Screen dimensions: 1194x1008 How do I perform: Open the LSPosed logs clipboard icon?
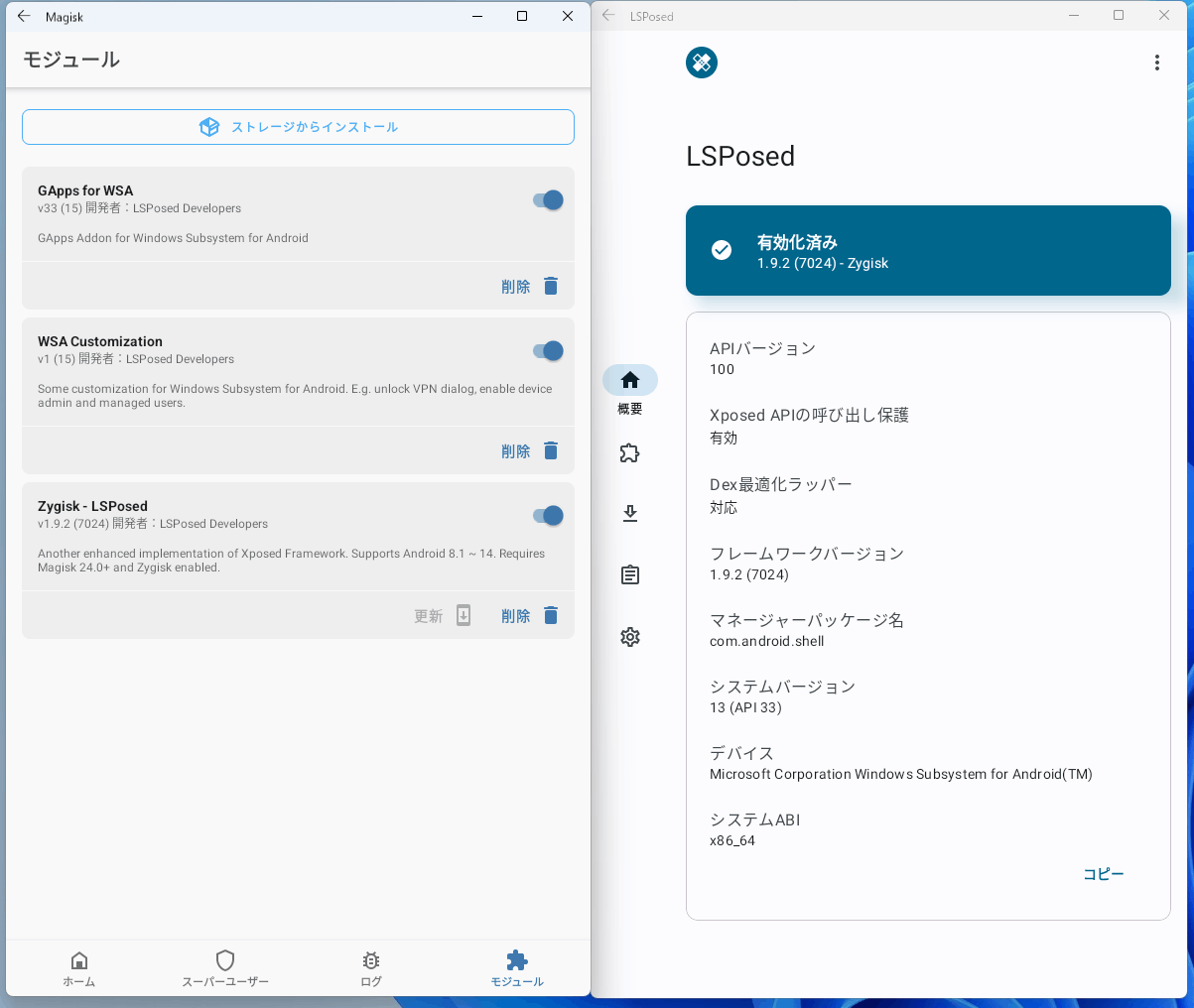(x=630, y=574)
